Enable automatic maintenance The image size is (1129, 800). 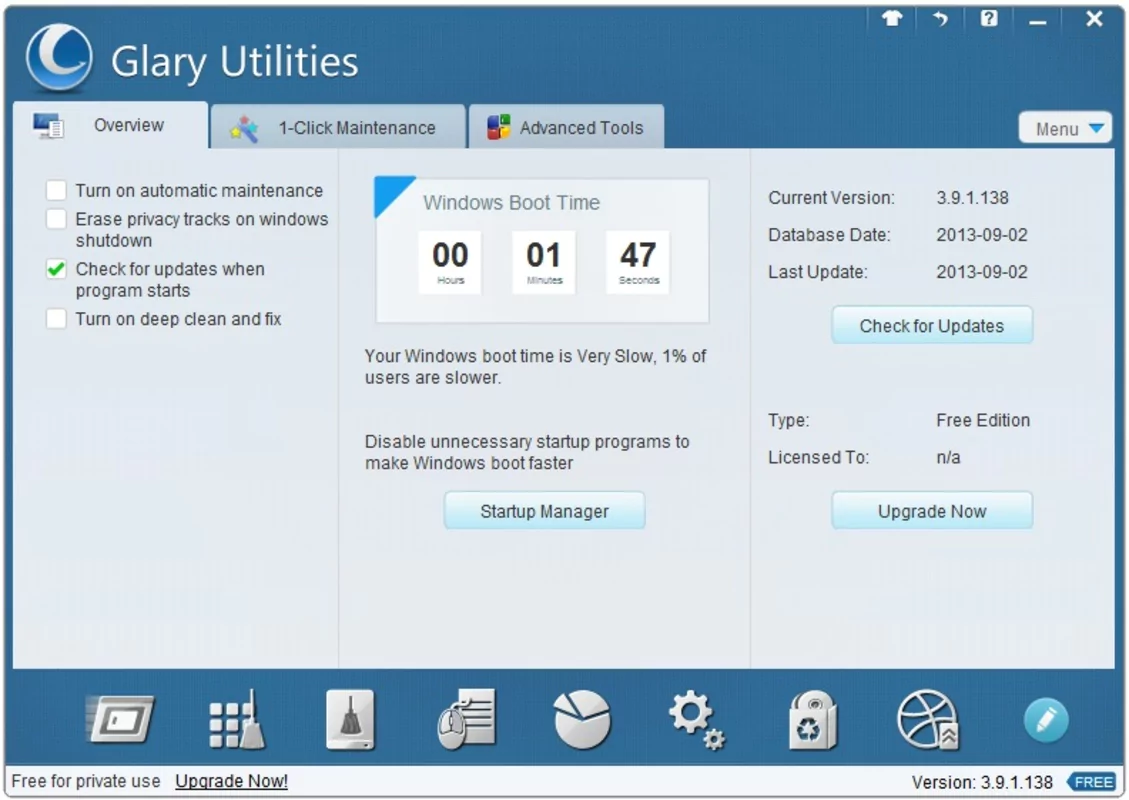click(56, 190)
